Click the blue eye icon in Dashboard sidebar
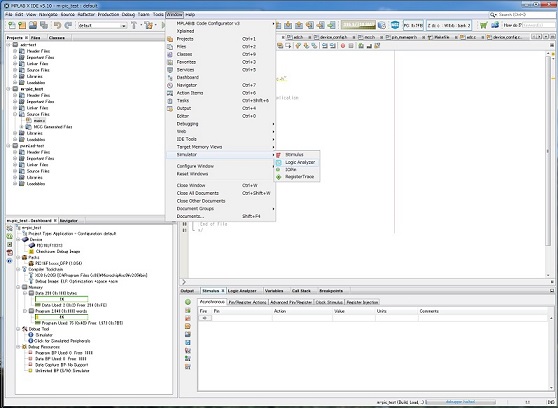The image size is (558, 408). click(x=10, y=261)
